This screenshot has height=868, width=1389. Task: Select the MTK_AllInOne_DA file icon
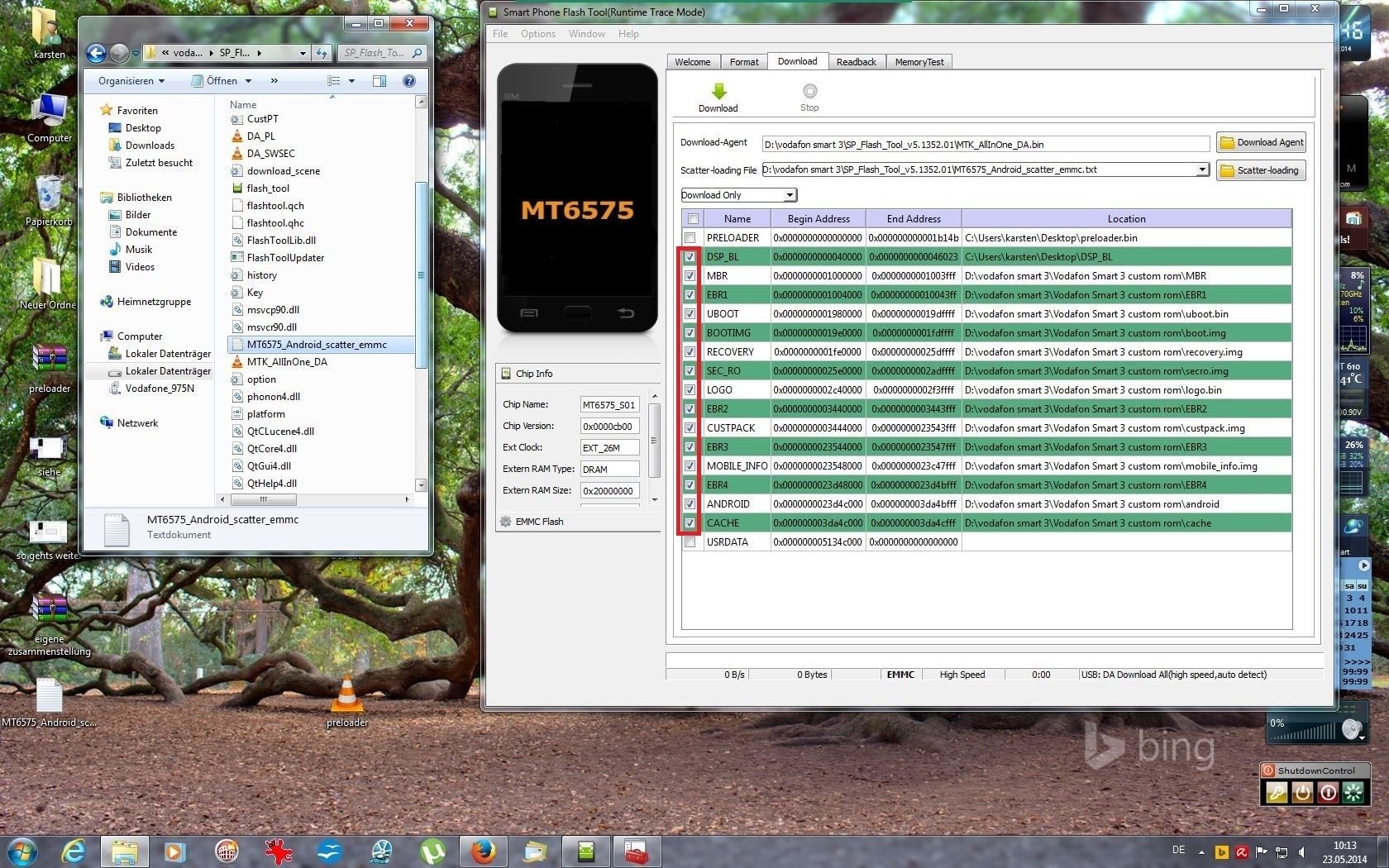point(236,362)
